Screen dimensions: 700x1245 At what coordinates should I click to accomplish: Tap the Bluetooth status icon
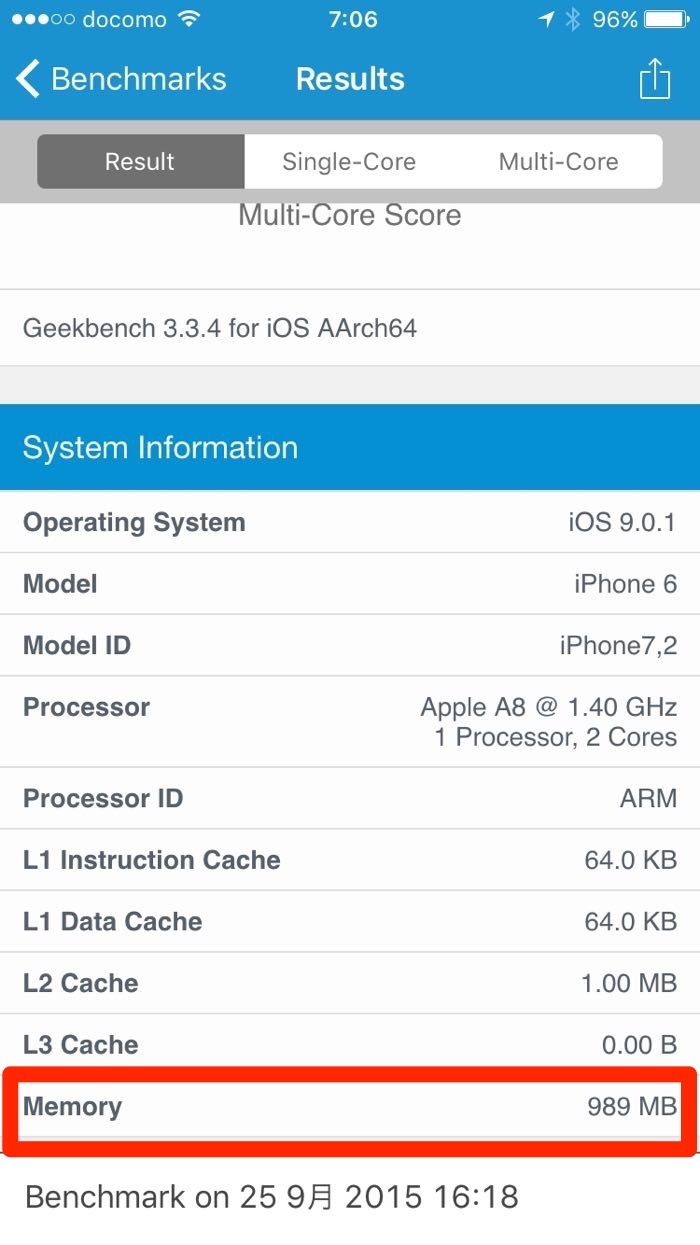573,19
